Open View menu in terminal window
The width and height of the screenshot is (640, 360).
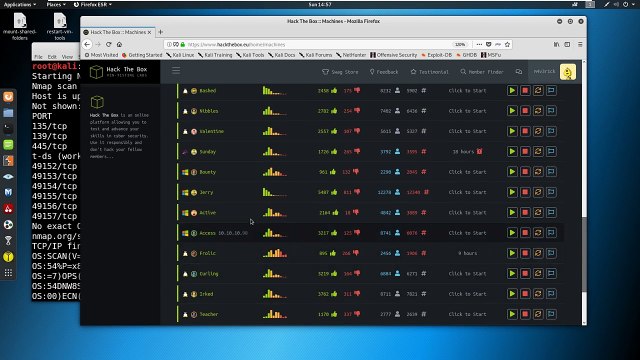pyautogui.click(x=67, y=57)
